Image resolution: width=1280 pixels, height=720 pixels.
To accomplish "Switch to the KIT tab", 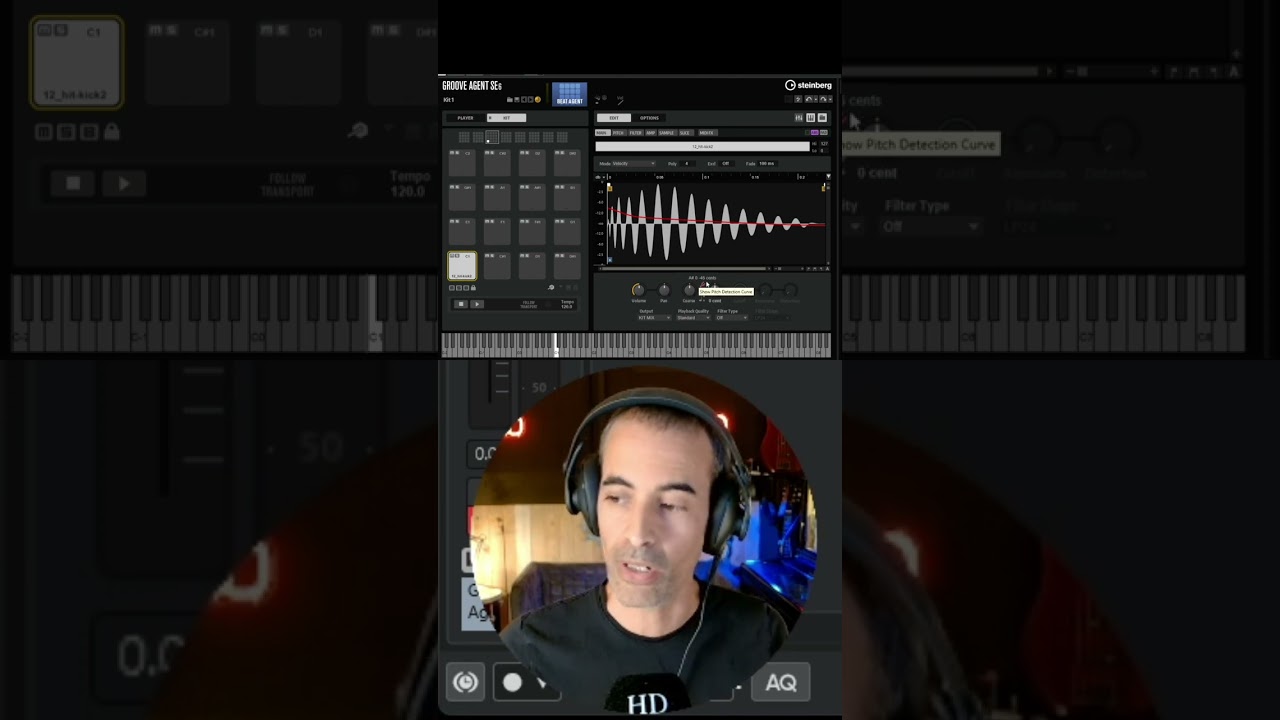I will [506, 118].
